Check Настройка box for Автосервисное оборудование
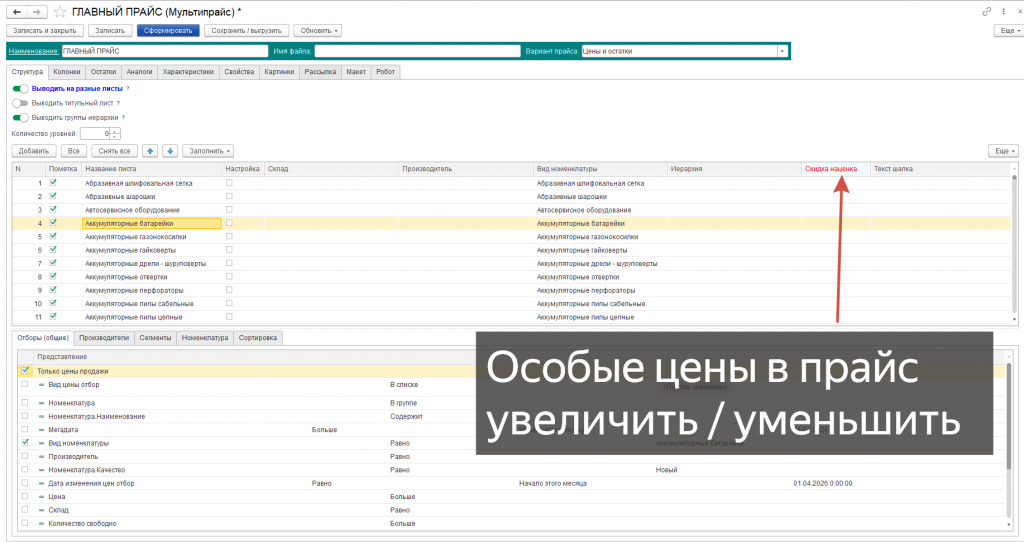1024x542 pixels. [229, 210]
